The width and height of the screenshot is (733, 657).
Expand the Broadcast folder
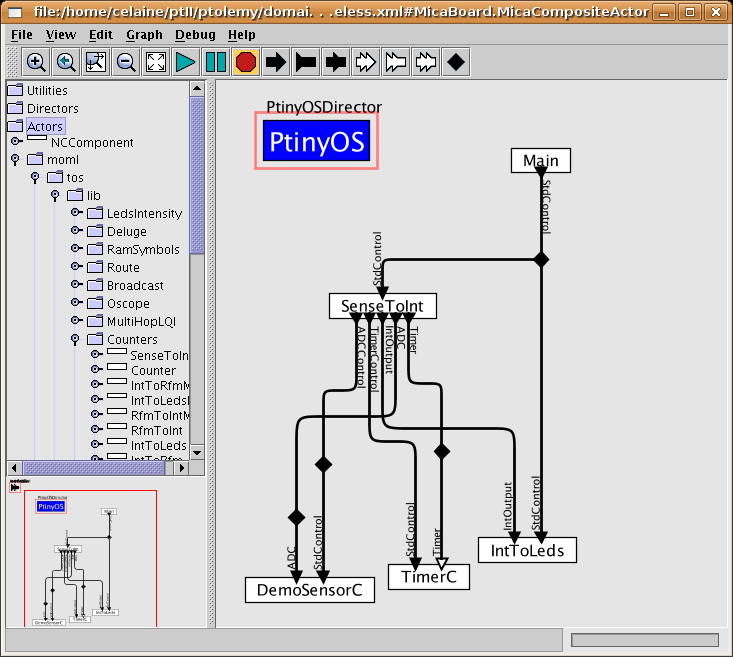(x=76, y=284)
